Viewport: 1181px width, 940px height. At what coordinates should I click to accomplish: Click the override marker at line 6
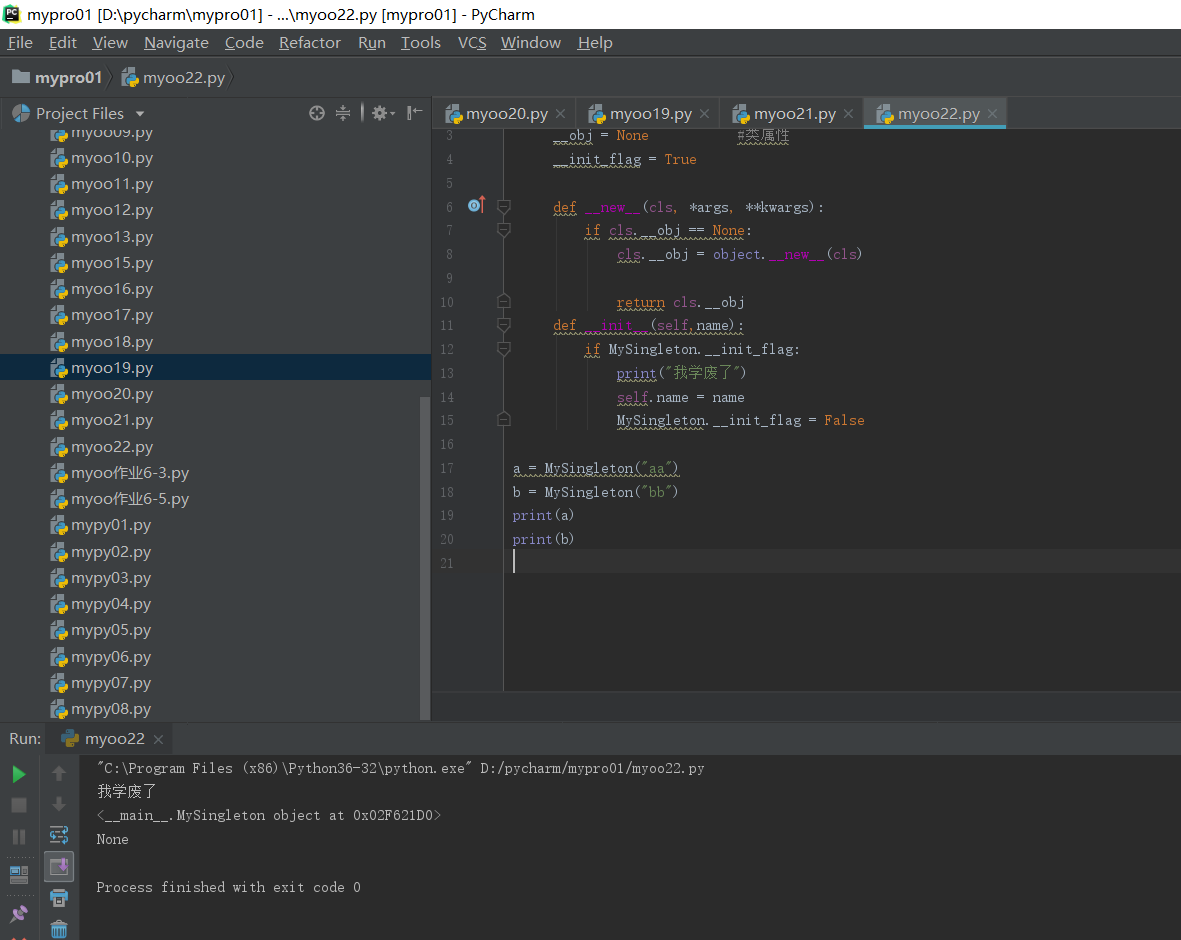point(476,205)
